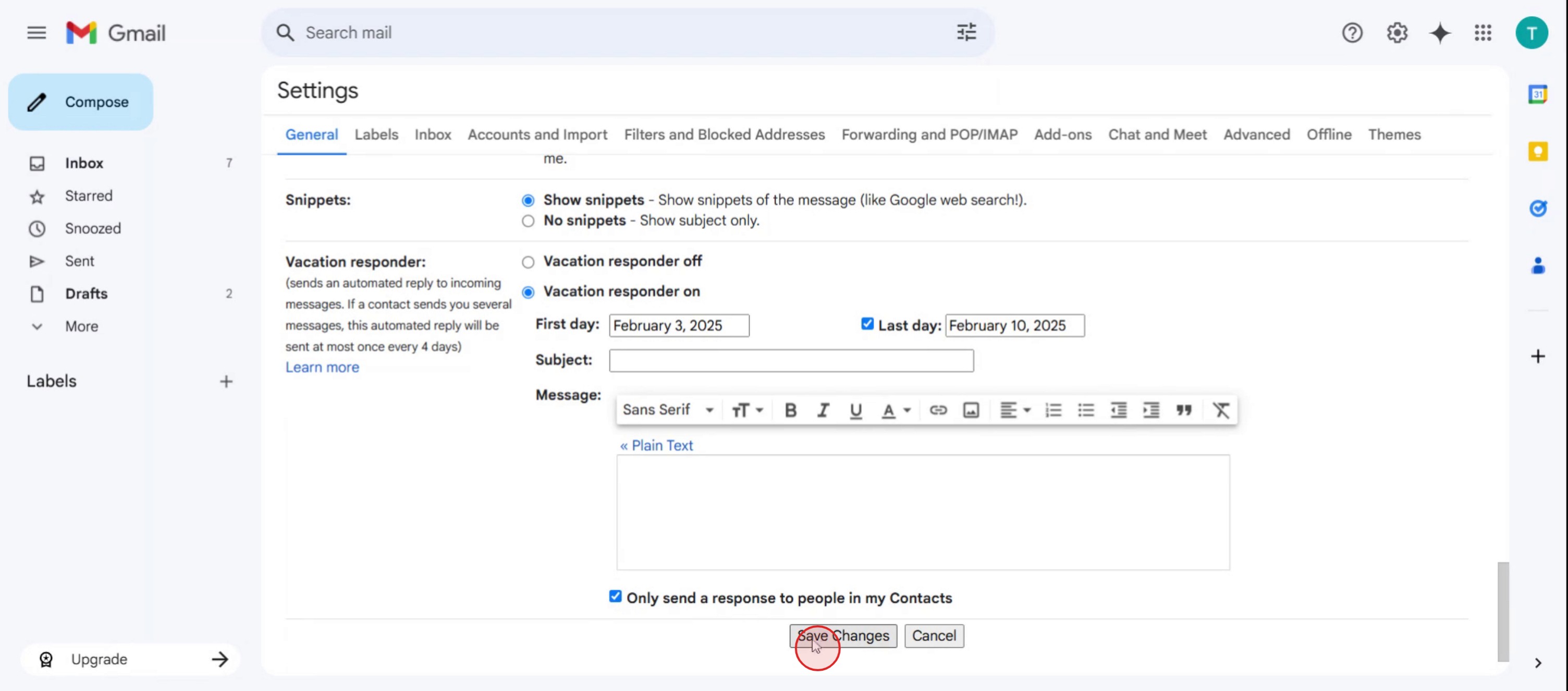Remove formatting with the clear-format icon

click(1221, 410)
